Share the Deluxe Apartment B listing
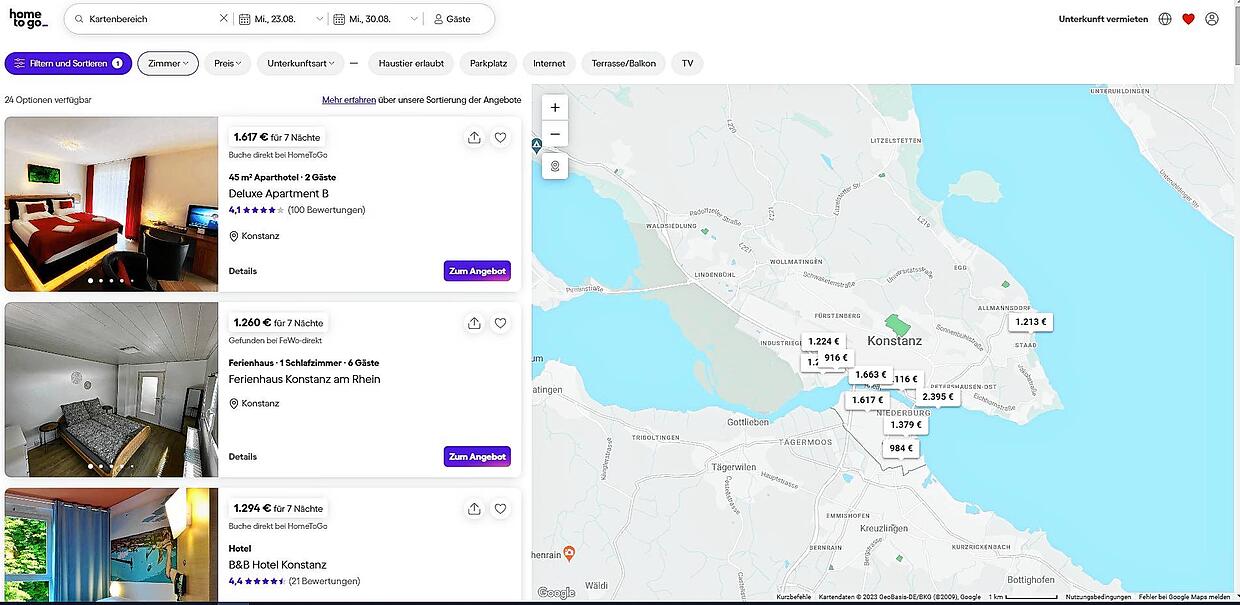 pos(474,138)
